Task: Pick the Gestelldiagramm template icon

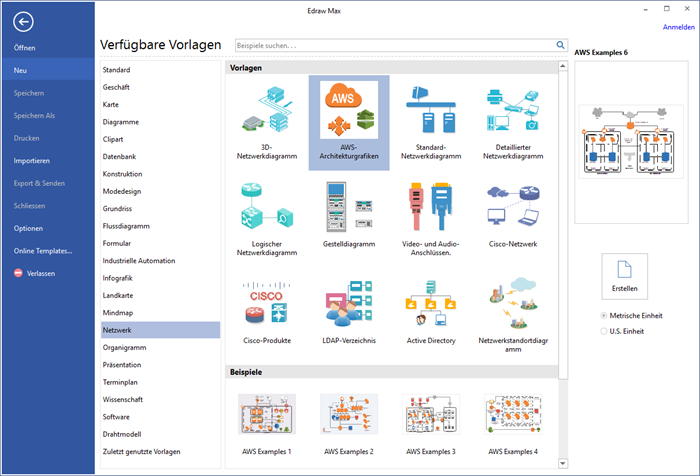Action: 349,207
